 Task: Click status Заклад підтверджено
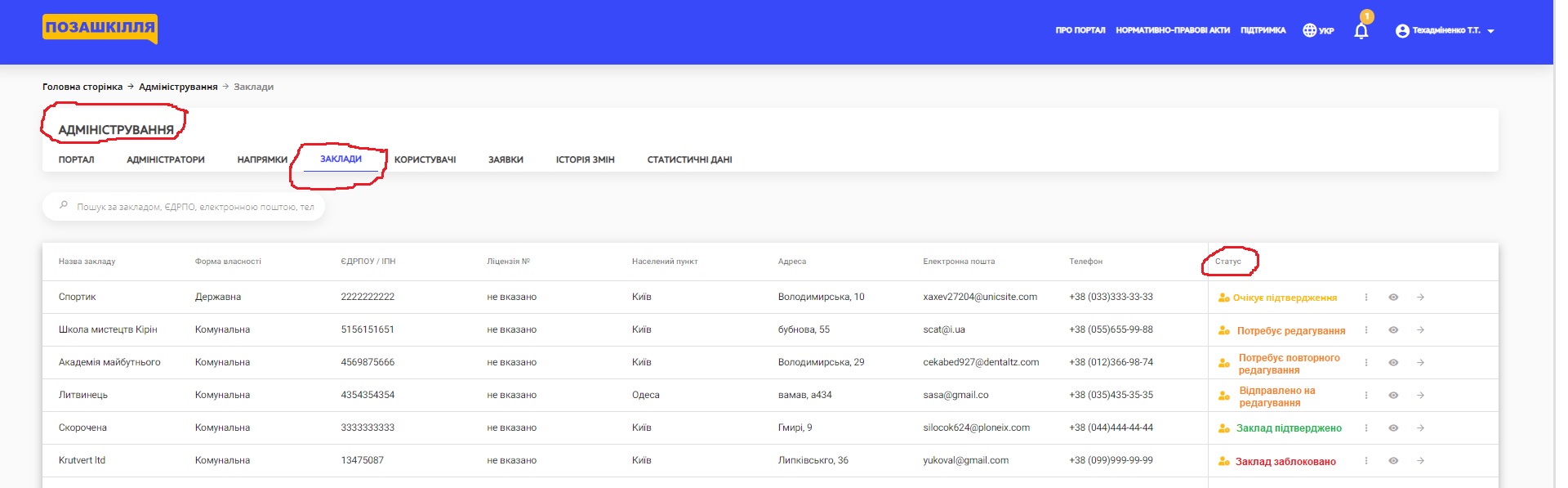(1289, 428)
